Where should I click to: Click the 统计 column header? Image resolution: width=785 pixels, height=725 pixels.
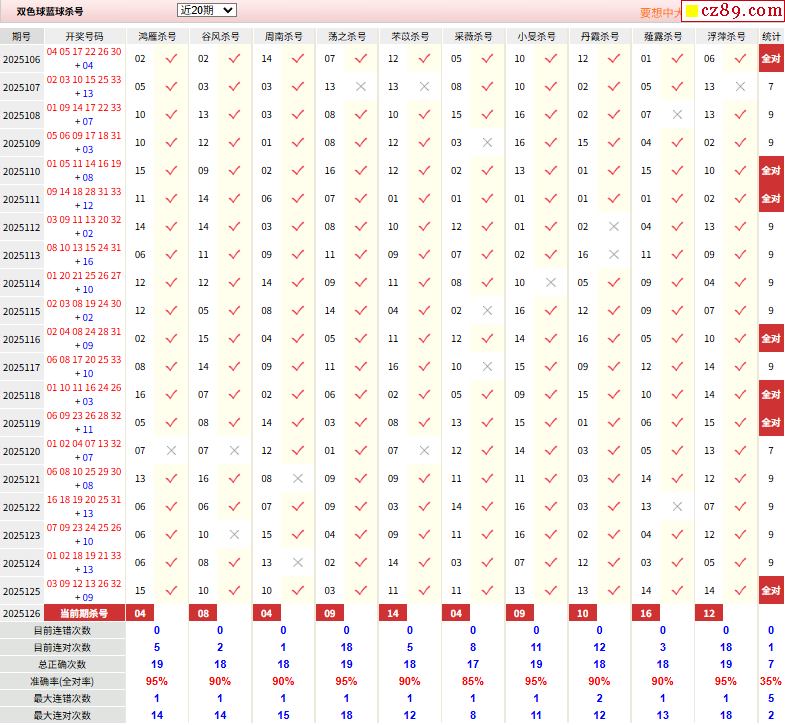pyautogui.click(x=771, y=37)
